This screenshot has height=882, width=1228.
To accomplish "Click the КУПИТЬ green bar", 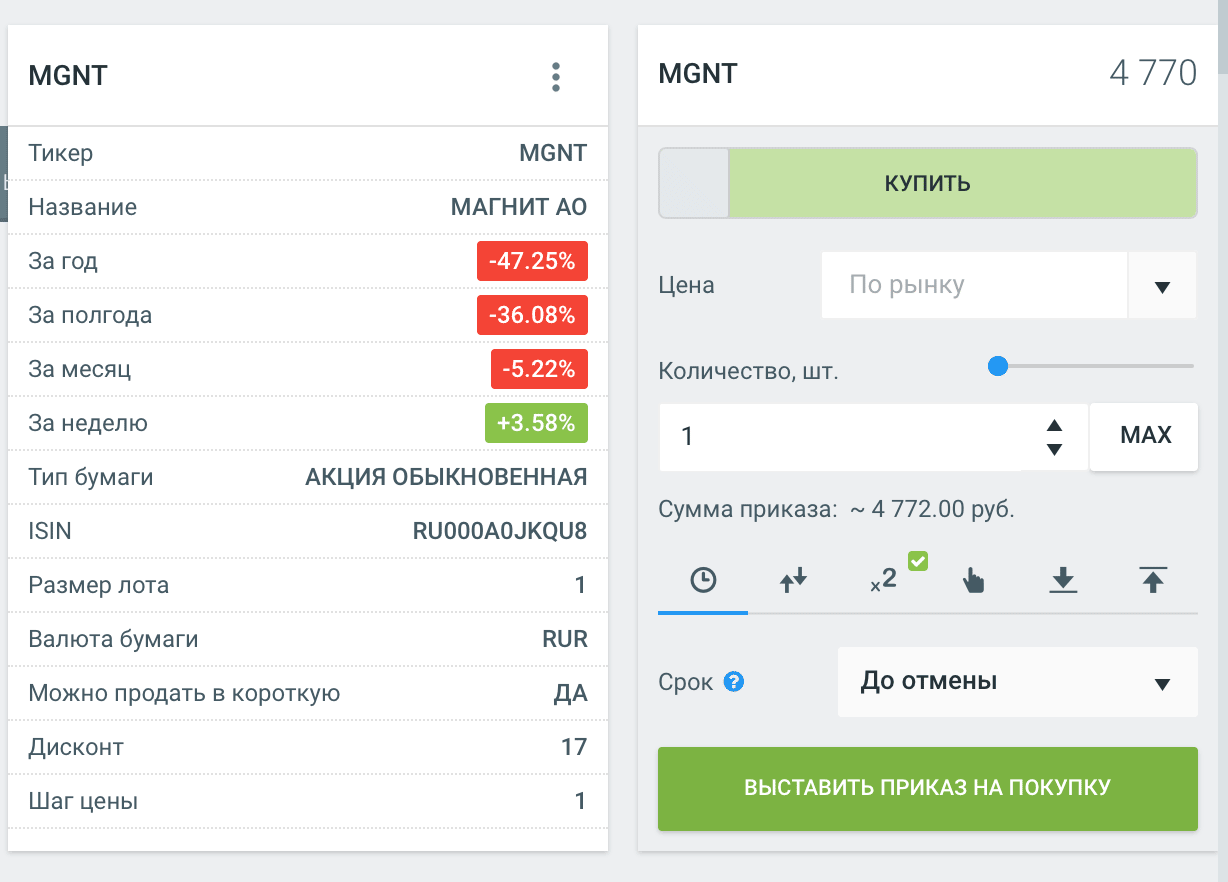I will tap(962, 184).
